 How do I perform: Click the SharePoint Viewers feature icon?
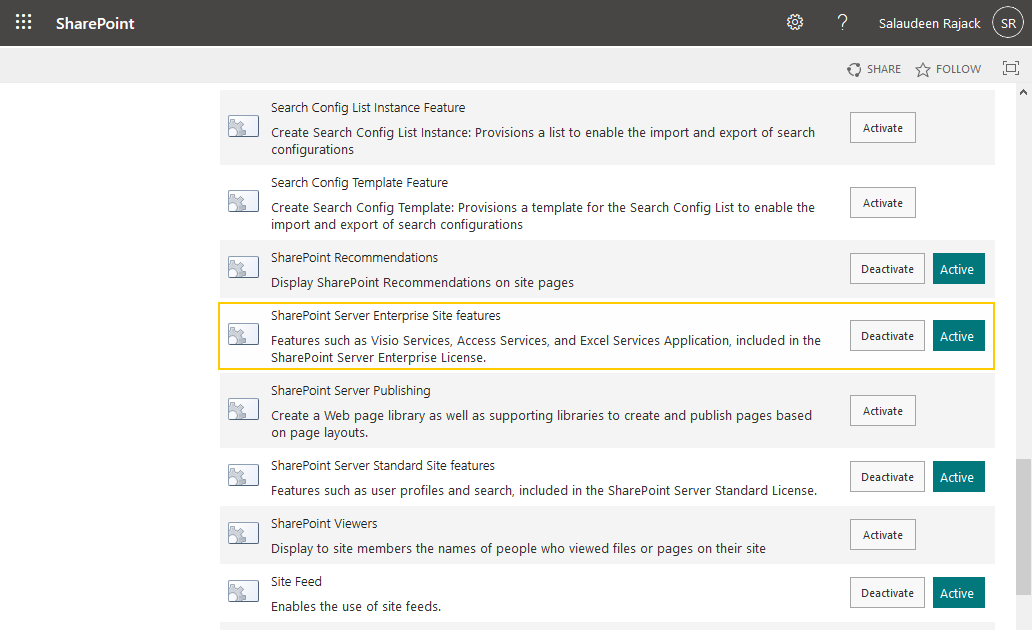[x=242, y=533]
